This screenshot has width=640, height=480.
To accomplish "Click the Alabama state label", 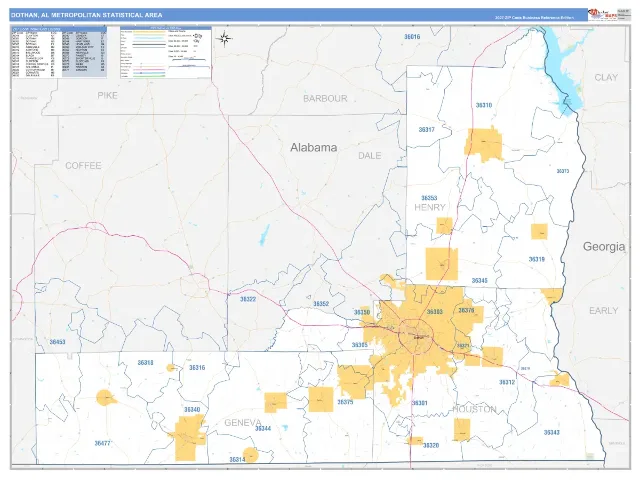I will (x=313, y=147).
